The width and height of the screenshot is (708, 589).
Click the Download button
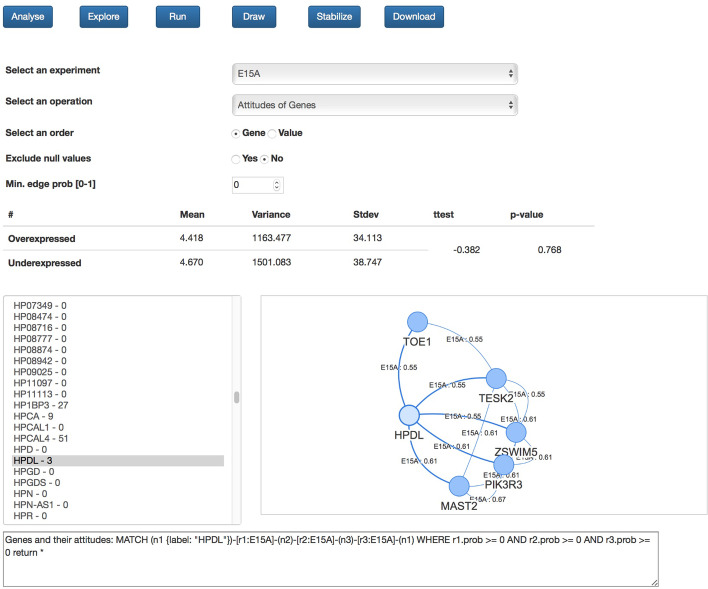point(413,17)
